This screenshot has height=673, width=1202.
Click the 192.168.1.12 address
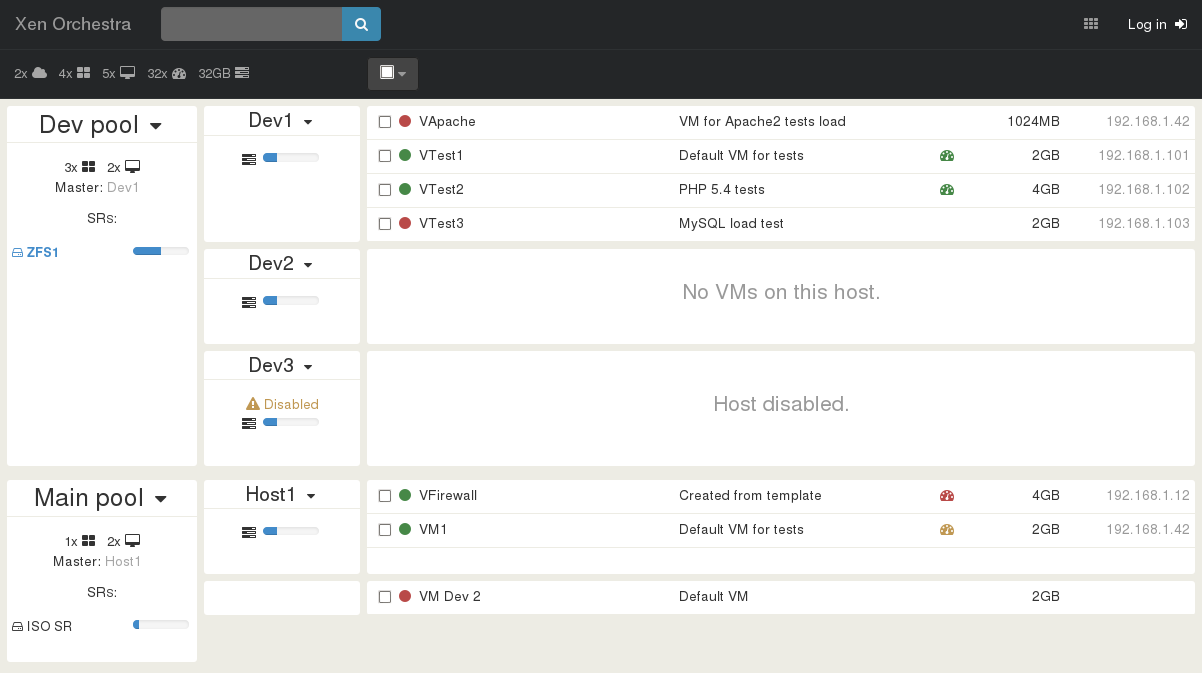1148,495
